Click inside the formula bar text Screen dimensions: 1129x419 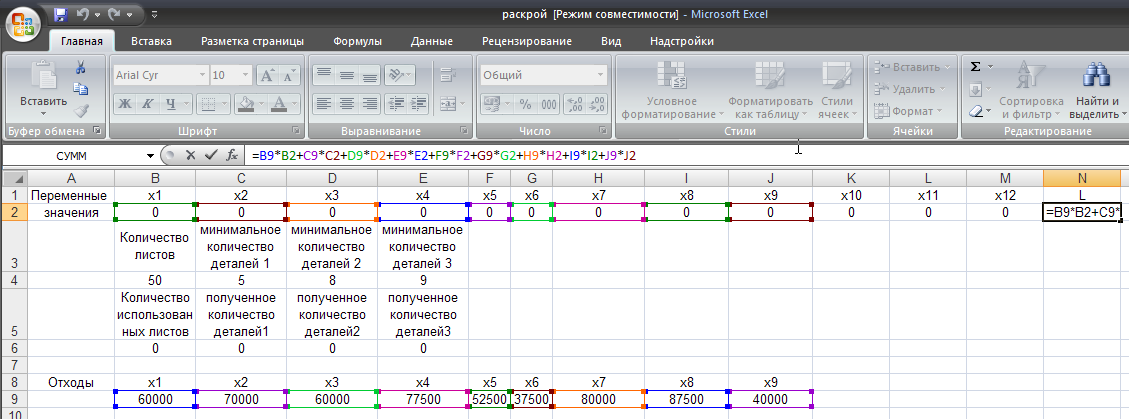pos(443,156)
